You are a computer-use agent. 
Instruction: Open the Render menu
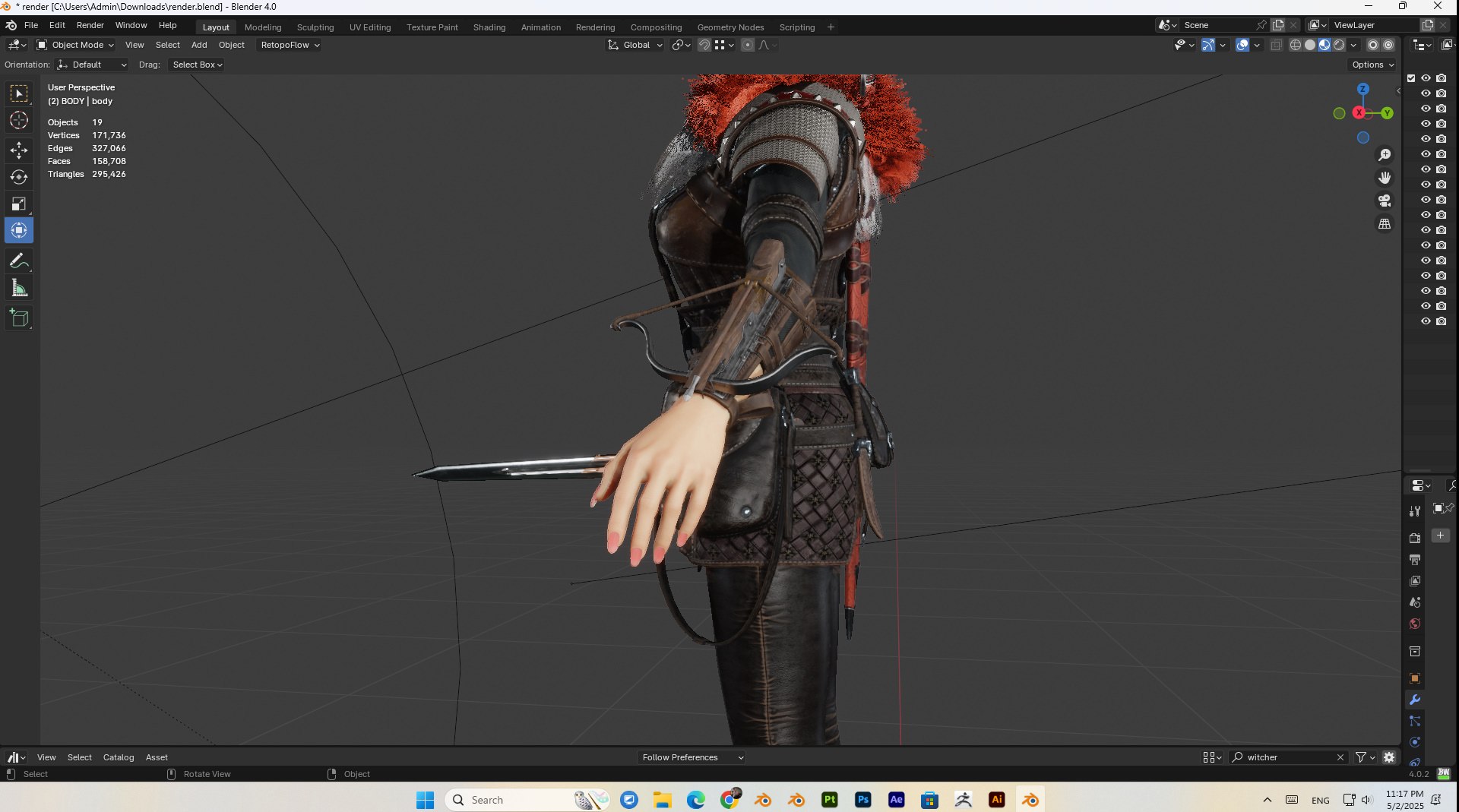pos(90,25)
